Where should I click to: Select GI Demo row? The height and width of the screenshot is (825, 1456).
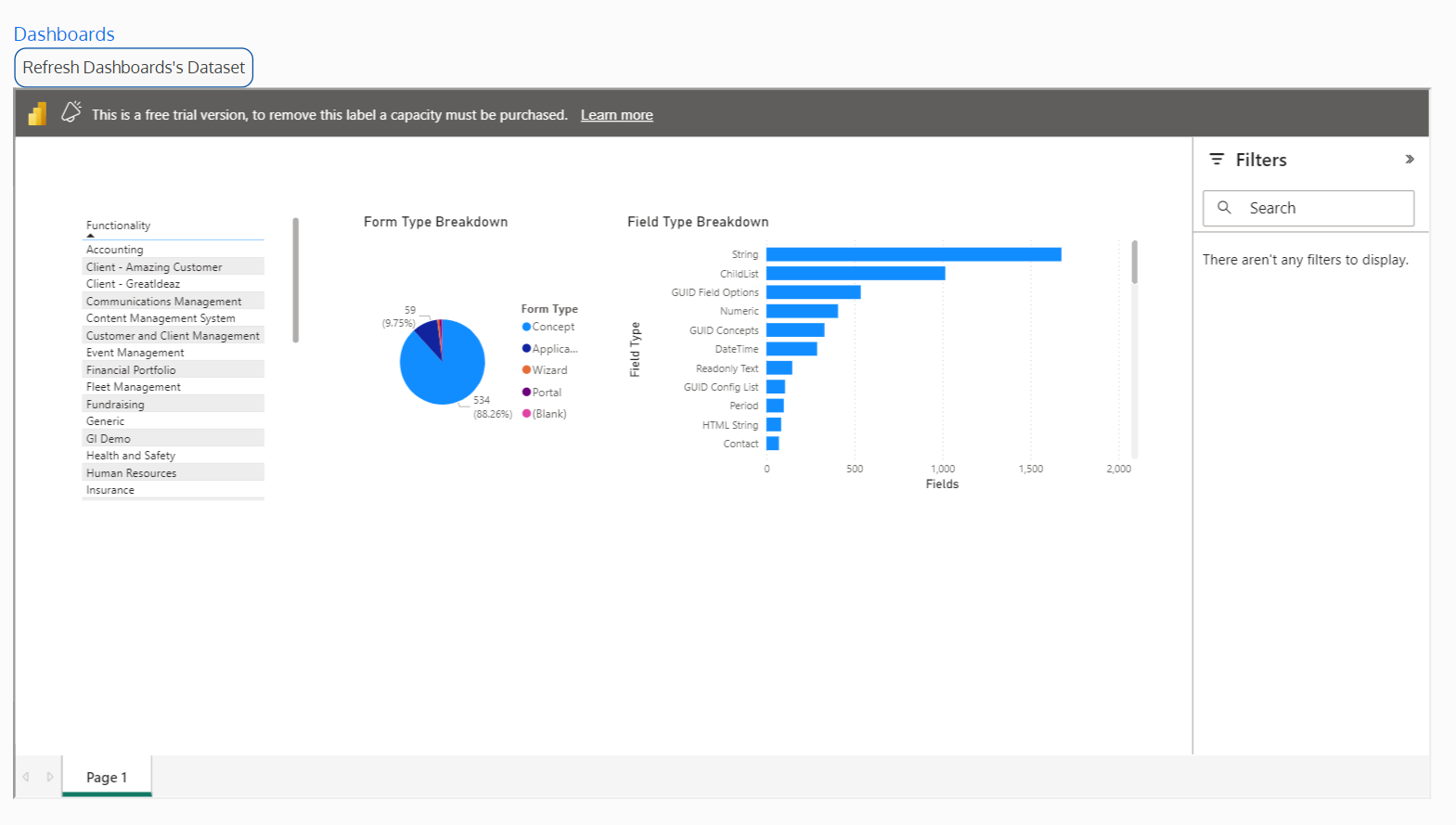pyautogui.click(x=174, y=439)
